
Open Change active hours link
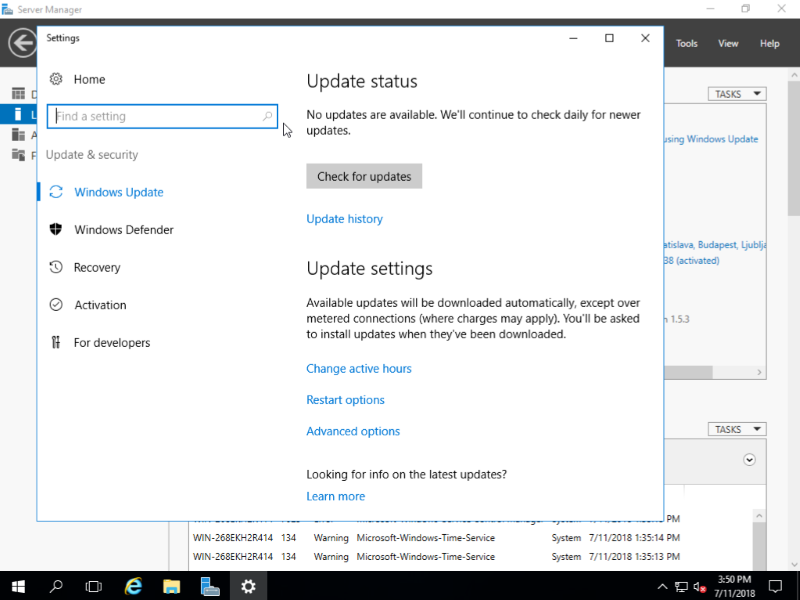[x=359, y=368]
